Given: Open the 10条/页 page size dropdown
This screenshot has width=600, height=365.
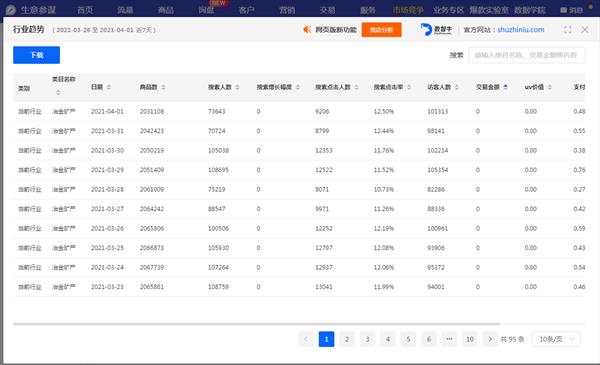Looking at the screenshot, I should [x=556, y=339].
